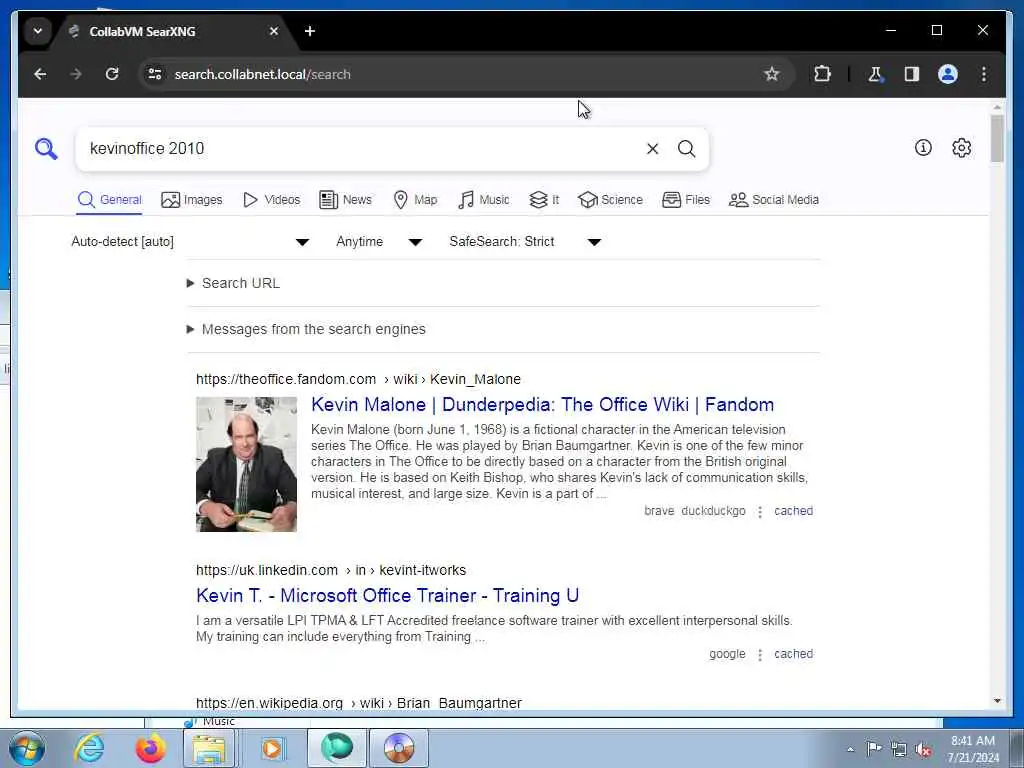Launch Firefox from the taskbar
The height and width of the screenshot is (768, 1024).
[150, 748]
